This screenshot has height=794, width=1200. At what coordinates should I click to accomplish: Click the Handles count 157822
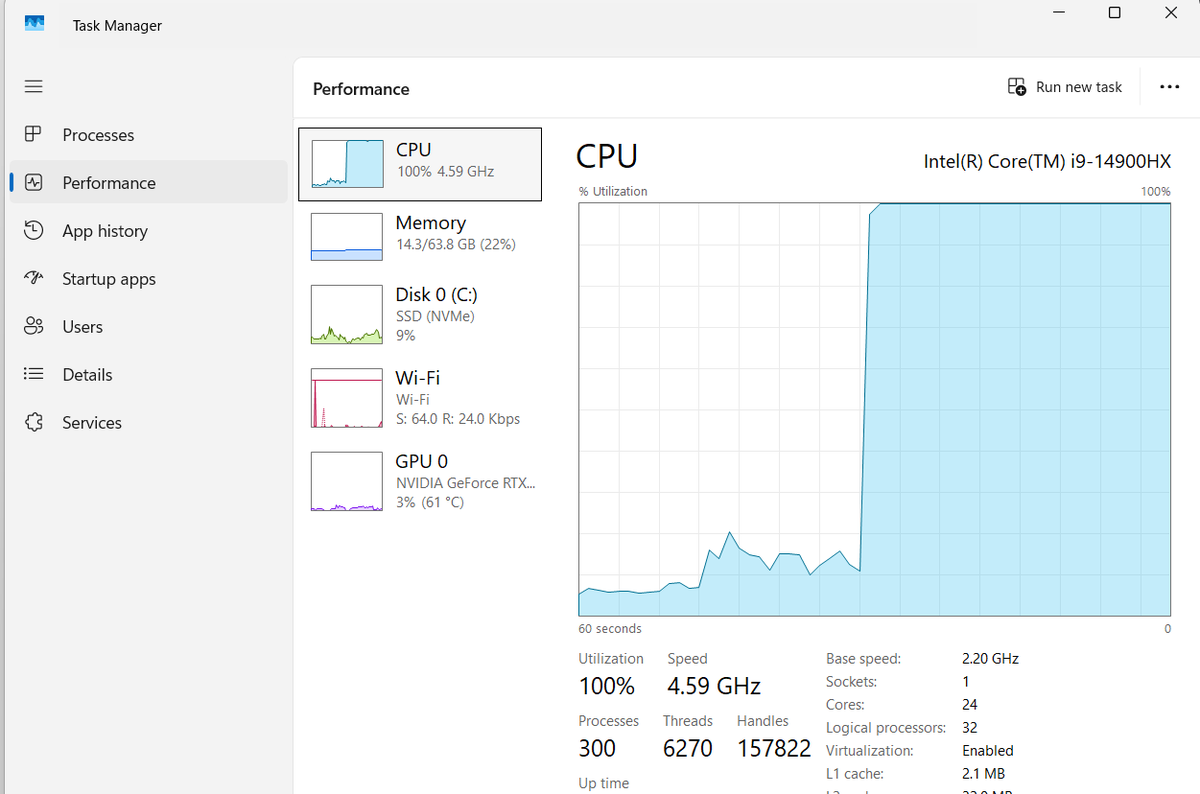pyautogui.click(x=774, y=748)
